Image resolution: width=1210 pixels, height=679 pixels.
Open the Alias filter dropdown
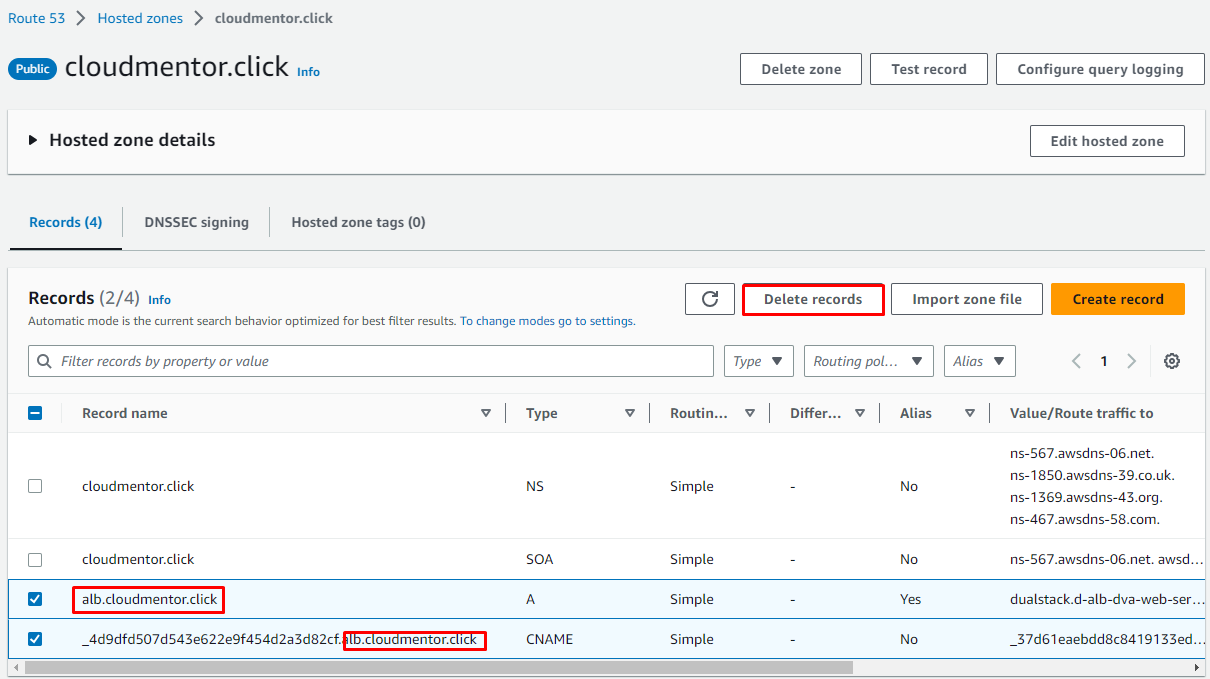[979, 361]
